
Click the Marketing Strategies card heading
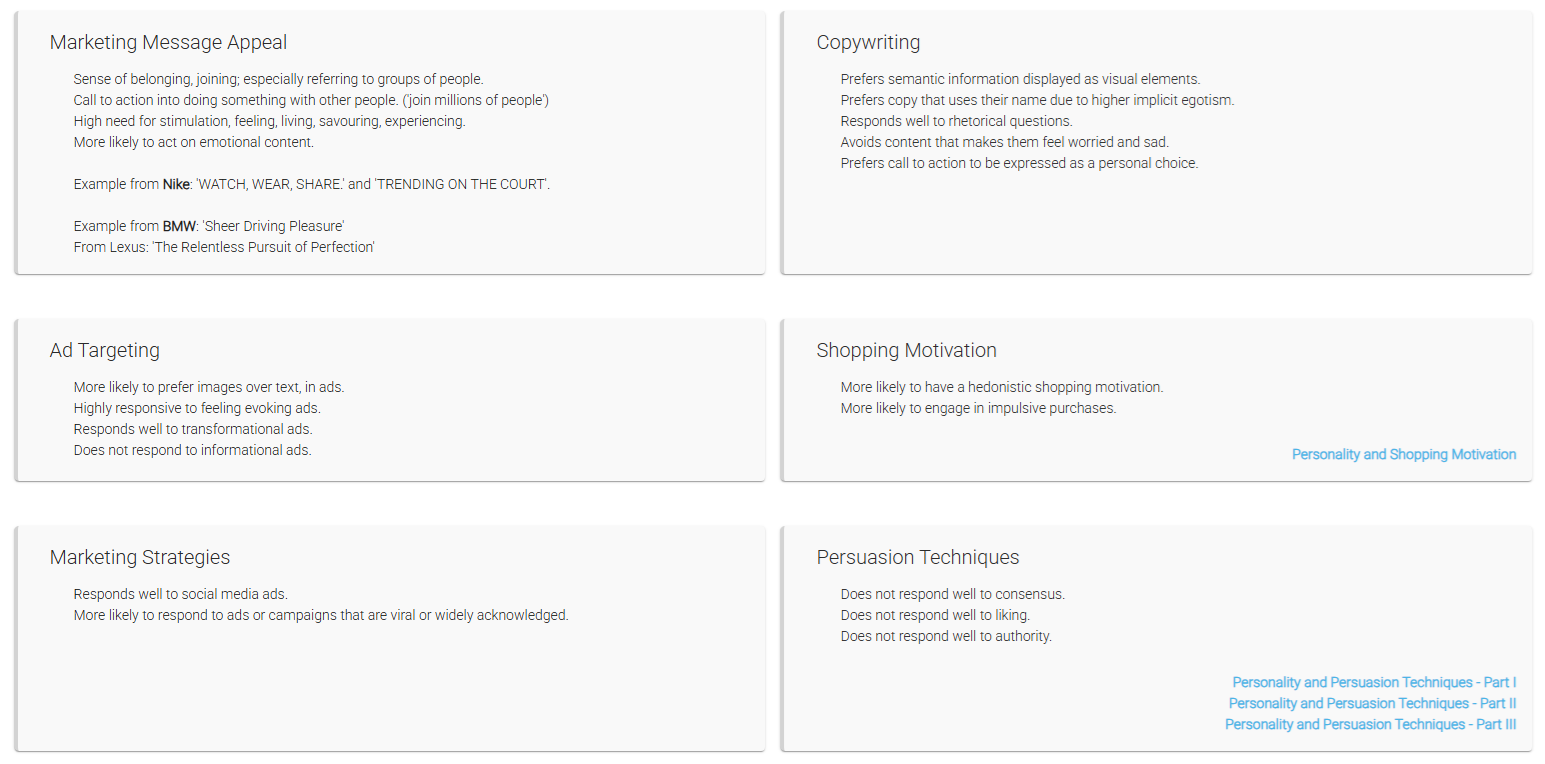[x=140, y=557]
